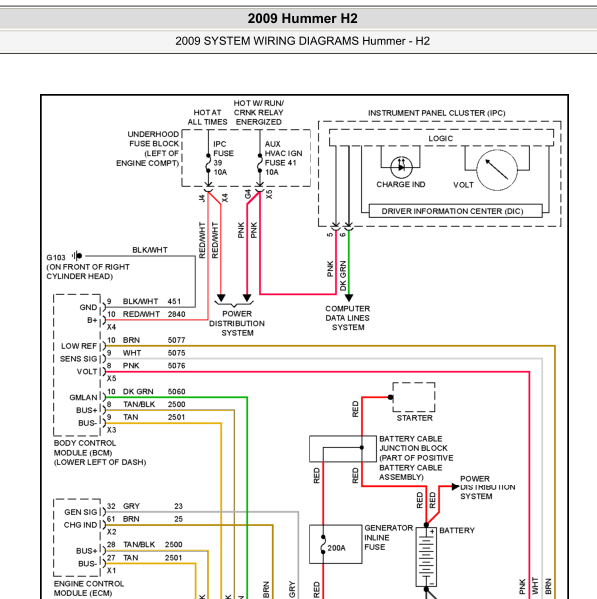Image resolution: width=597 pixels, height=599 pixels.
Task: Click the "200A" fuse rating text
Action: coord(337,548)
